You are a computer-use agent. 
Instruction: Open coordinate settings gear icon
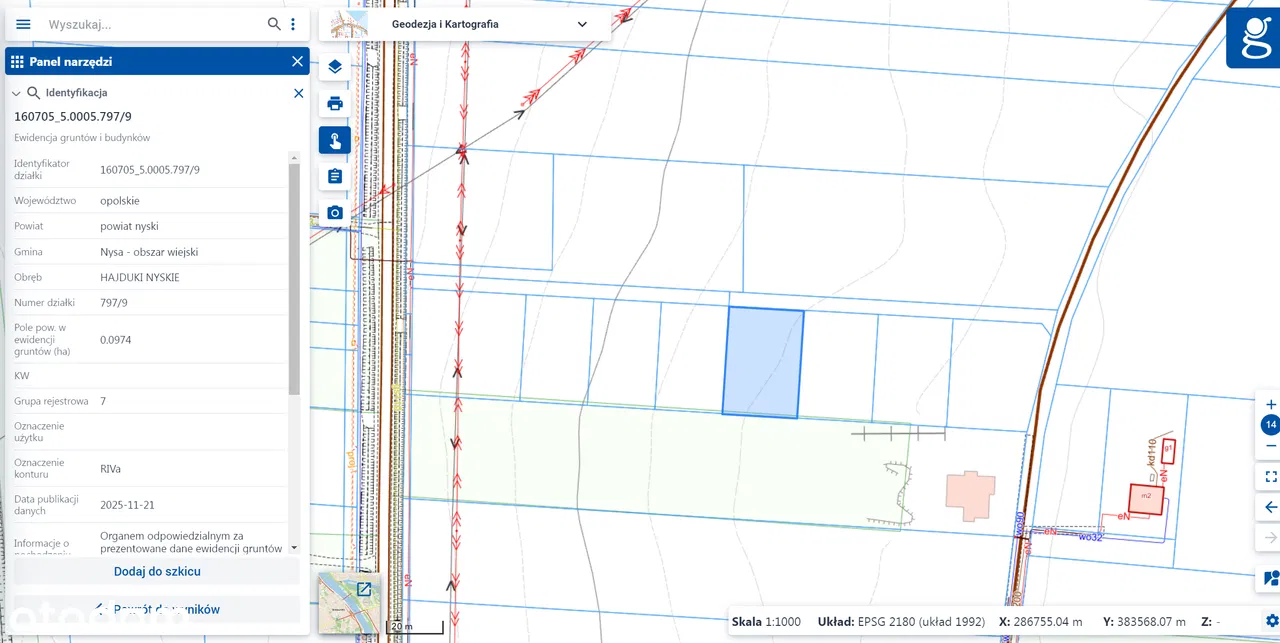coord(1271,621)
